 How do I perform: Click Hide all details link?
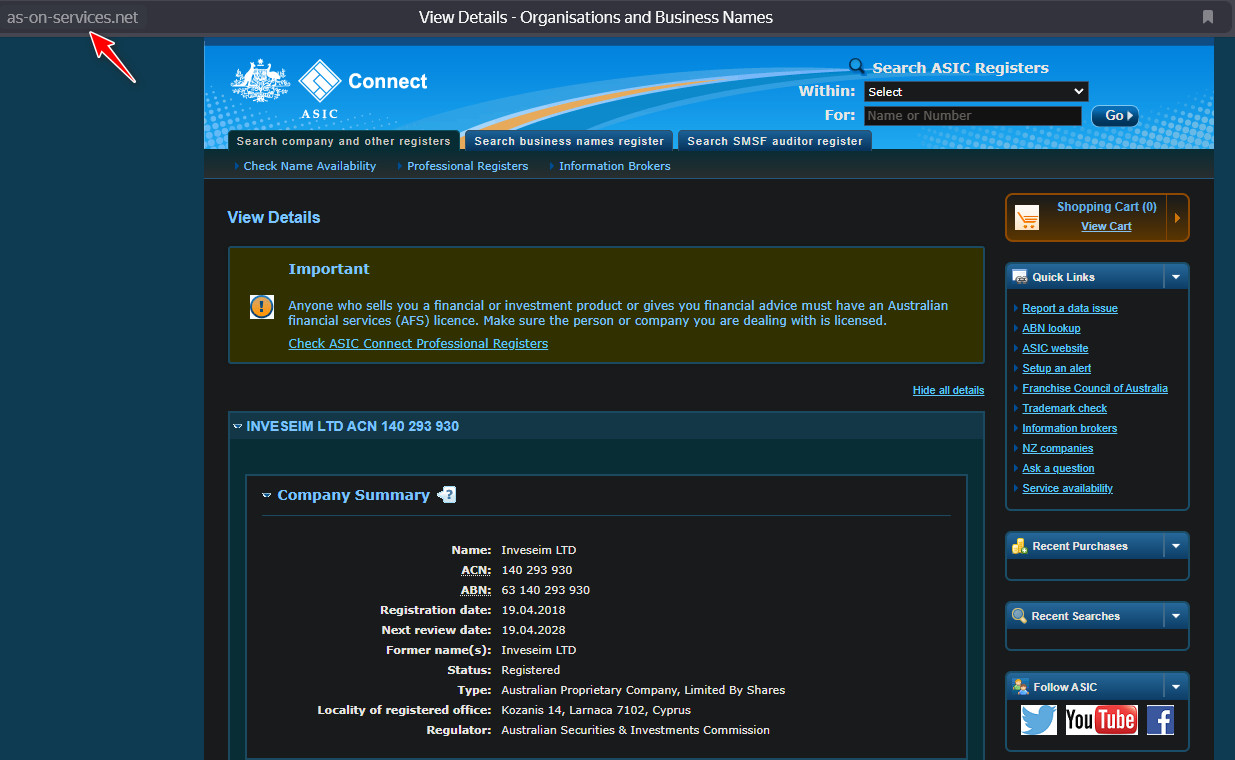coord(948,390)
